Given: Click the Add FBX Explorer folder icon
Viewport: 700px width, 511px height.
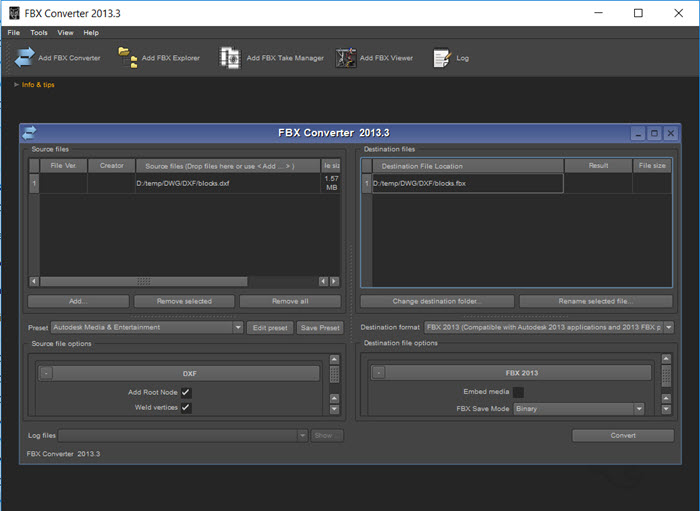Looking at the screenshot, I should tap(128, 58).
